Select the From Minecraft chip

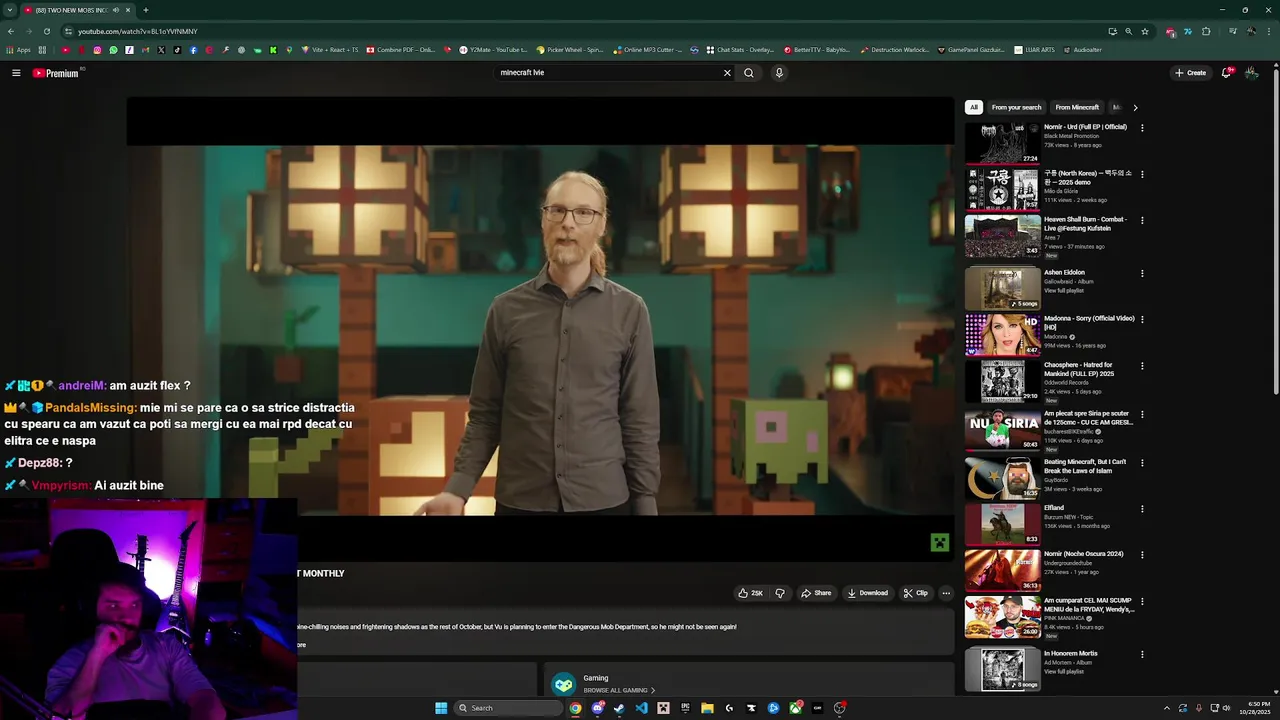(1077, 107)
